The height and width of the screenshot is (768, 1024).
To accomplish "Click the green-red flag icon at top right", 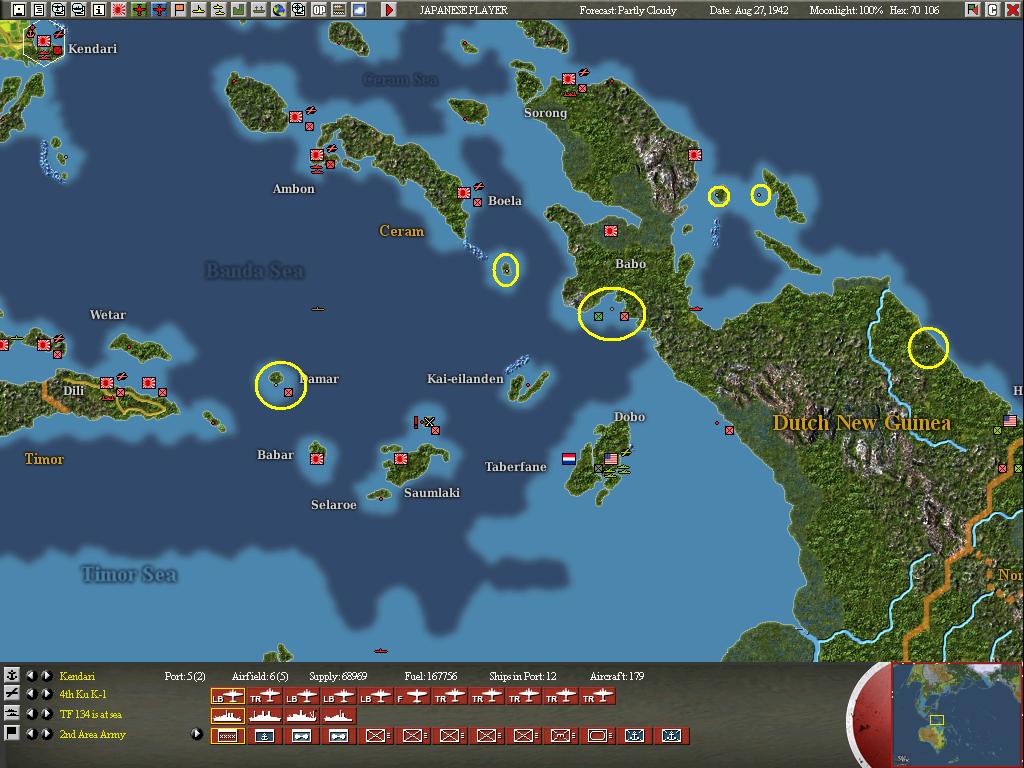I will click(x=972, y=10).
